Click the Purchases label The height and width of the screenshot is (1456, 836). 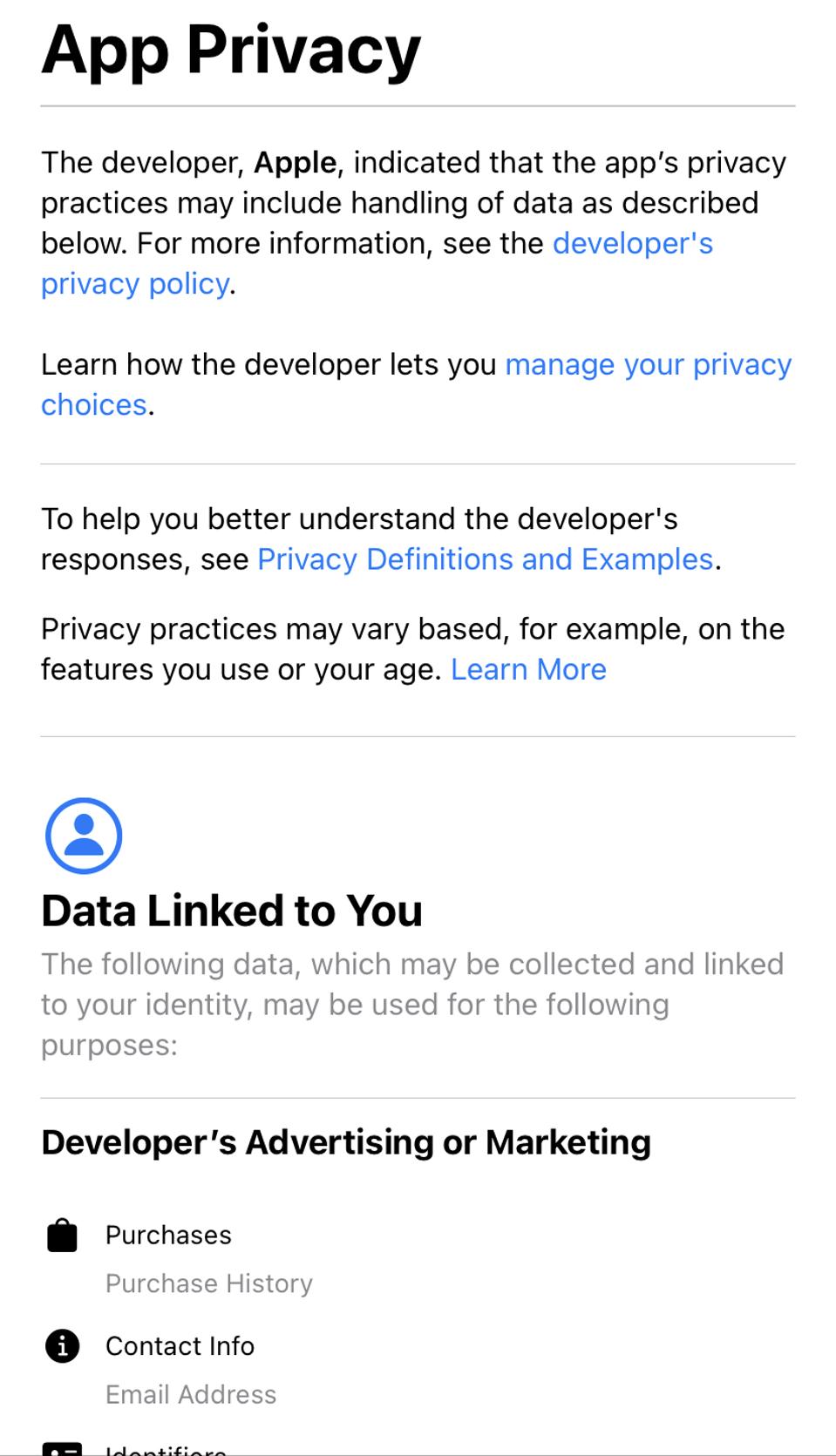coord(167,1235)
